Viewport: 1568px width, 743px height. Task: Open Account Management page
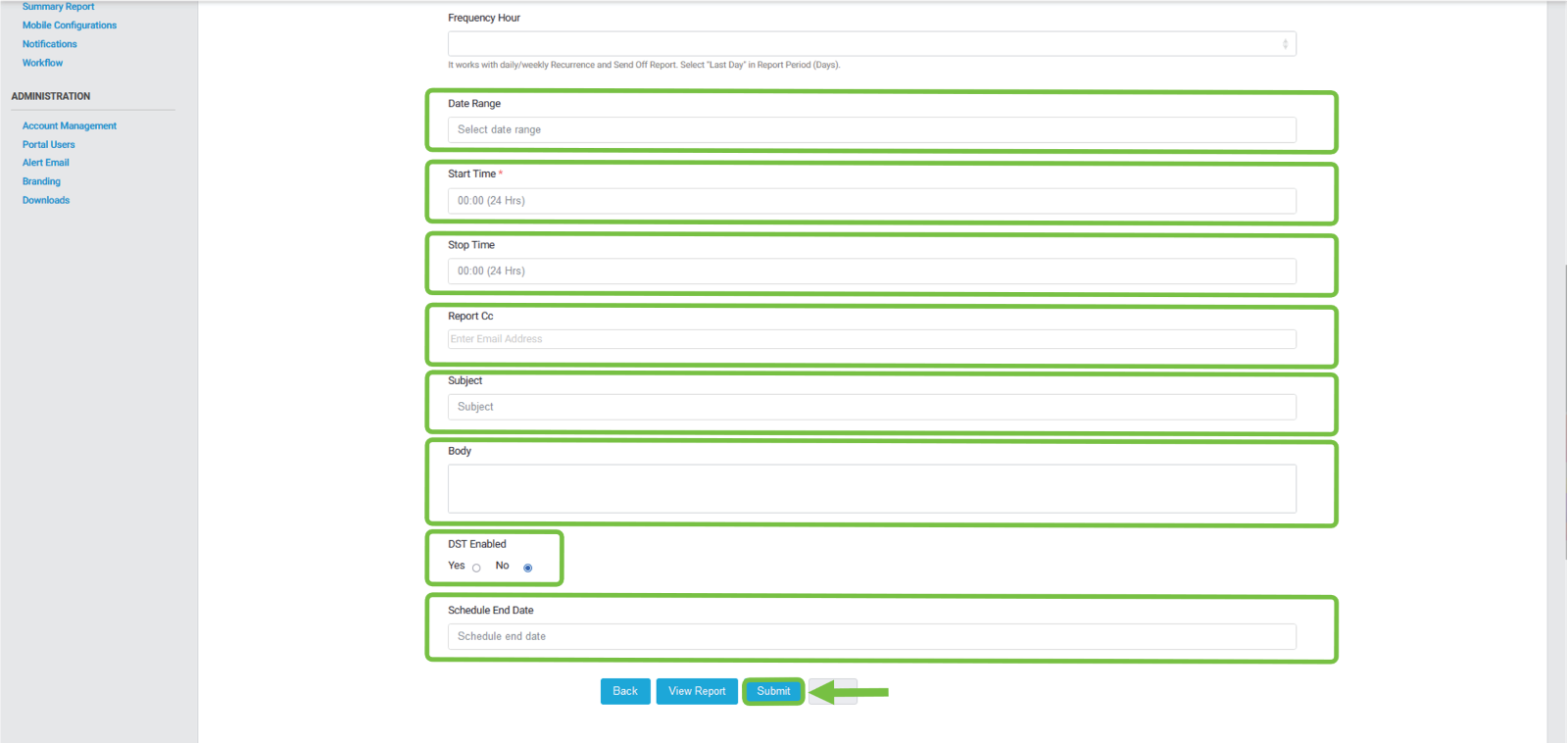pos(70,125)
